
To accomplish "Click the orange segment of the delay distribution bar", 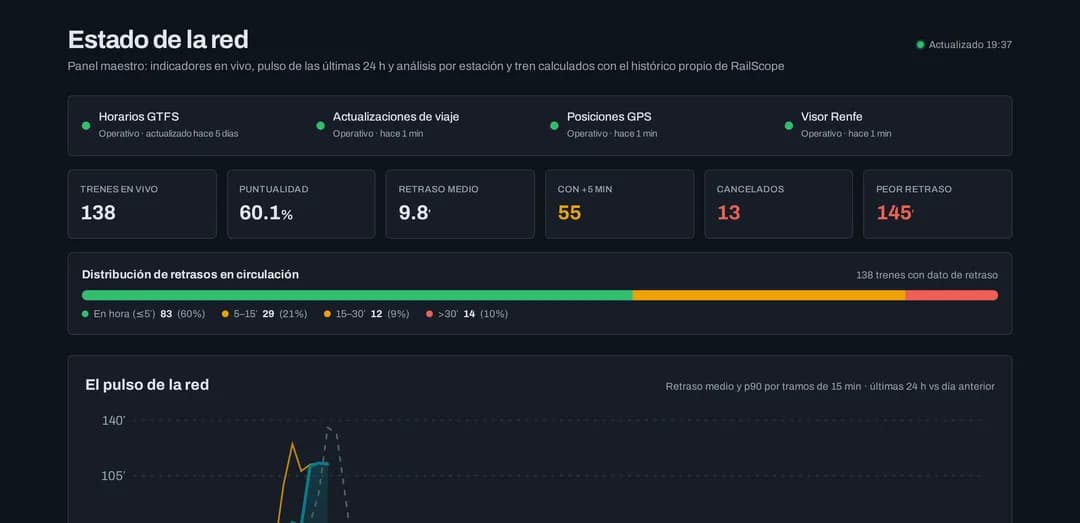I will coord(769,295).
